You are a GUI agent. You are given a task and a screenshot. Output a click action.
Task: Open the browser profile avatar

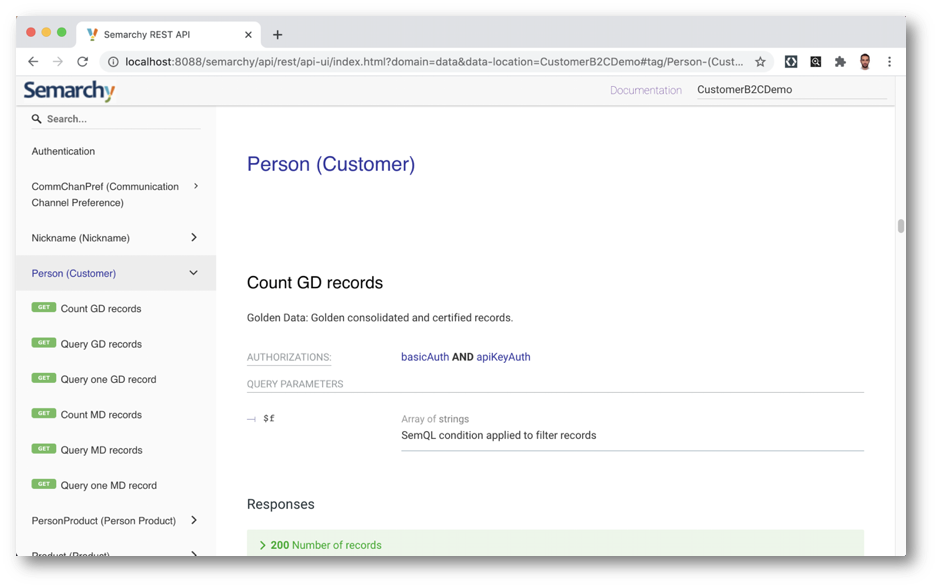pos(865,61)
